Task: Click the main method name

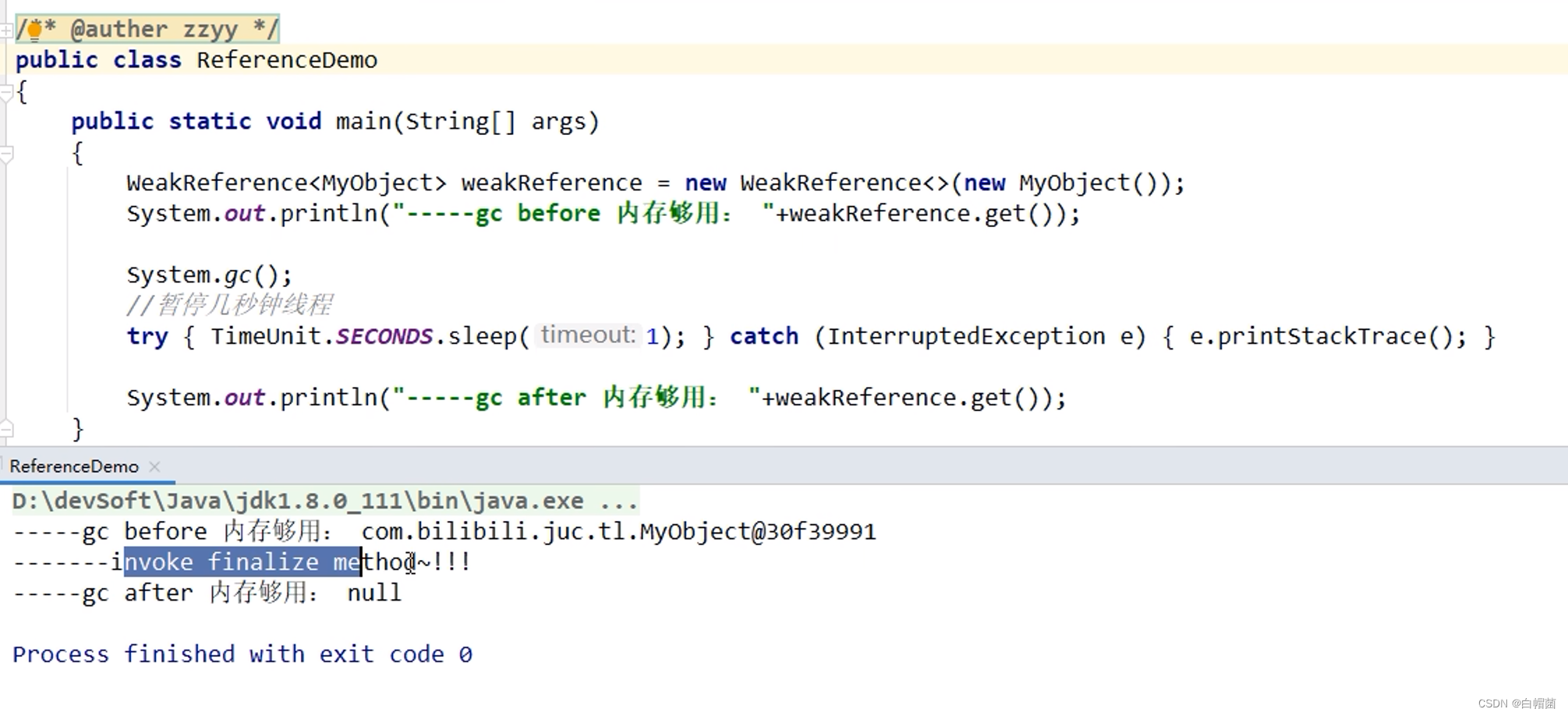Action: pos(363,122)
